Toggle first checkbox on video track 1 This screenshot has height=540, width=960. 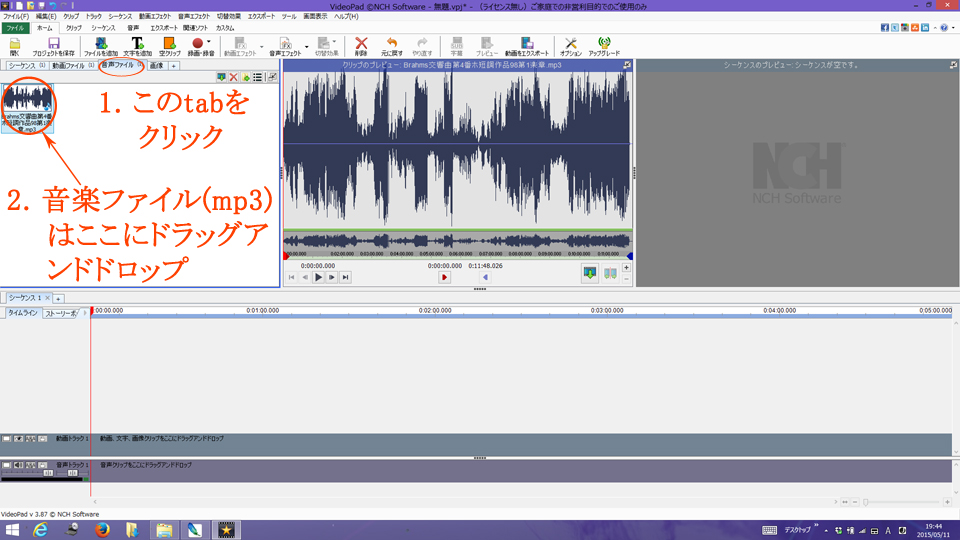[6, 439]
